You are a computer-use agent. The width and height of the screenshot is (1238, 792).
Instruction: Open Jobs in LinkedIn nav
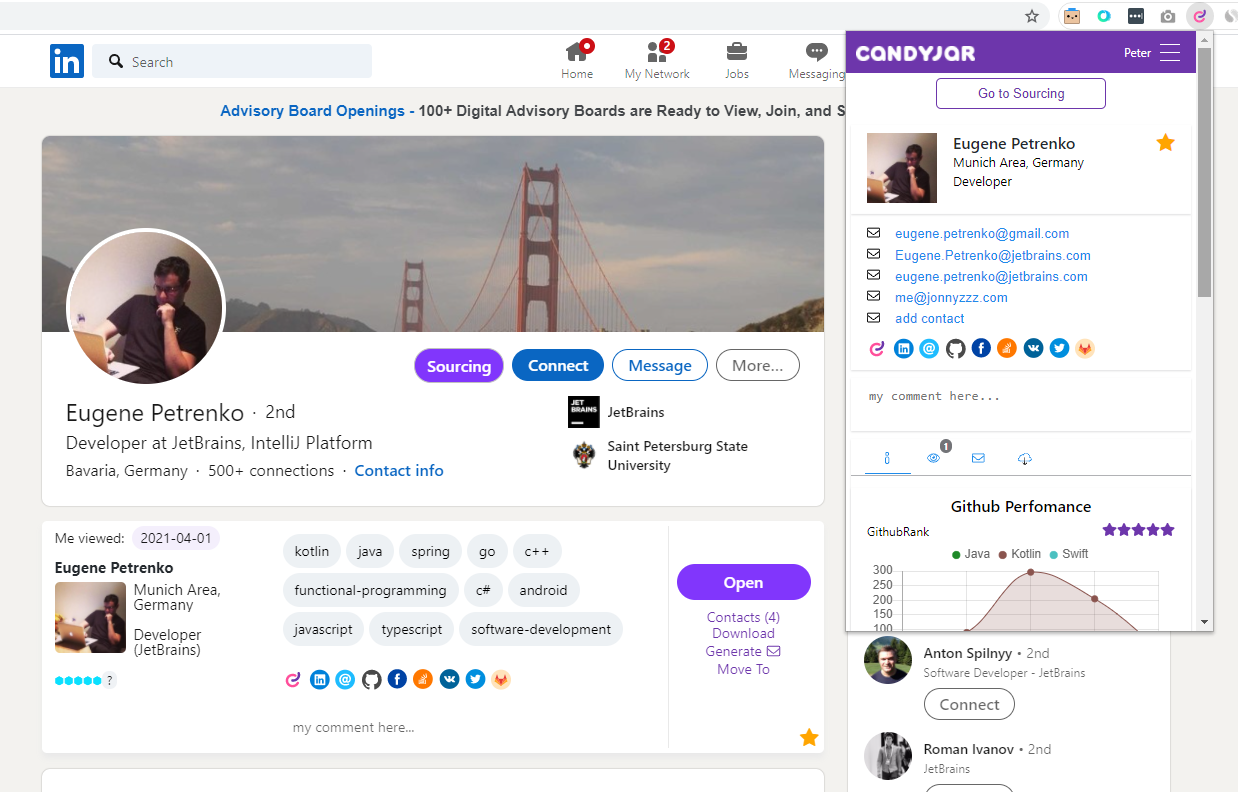pyautogui.click(x=737, y=61)
